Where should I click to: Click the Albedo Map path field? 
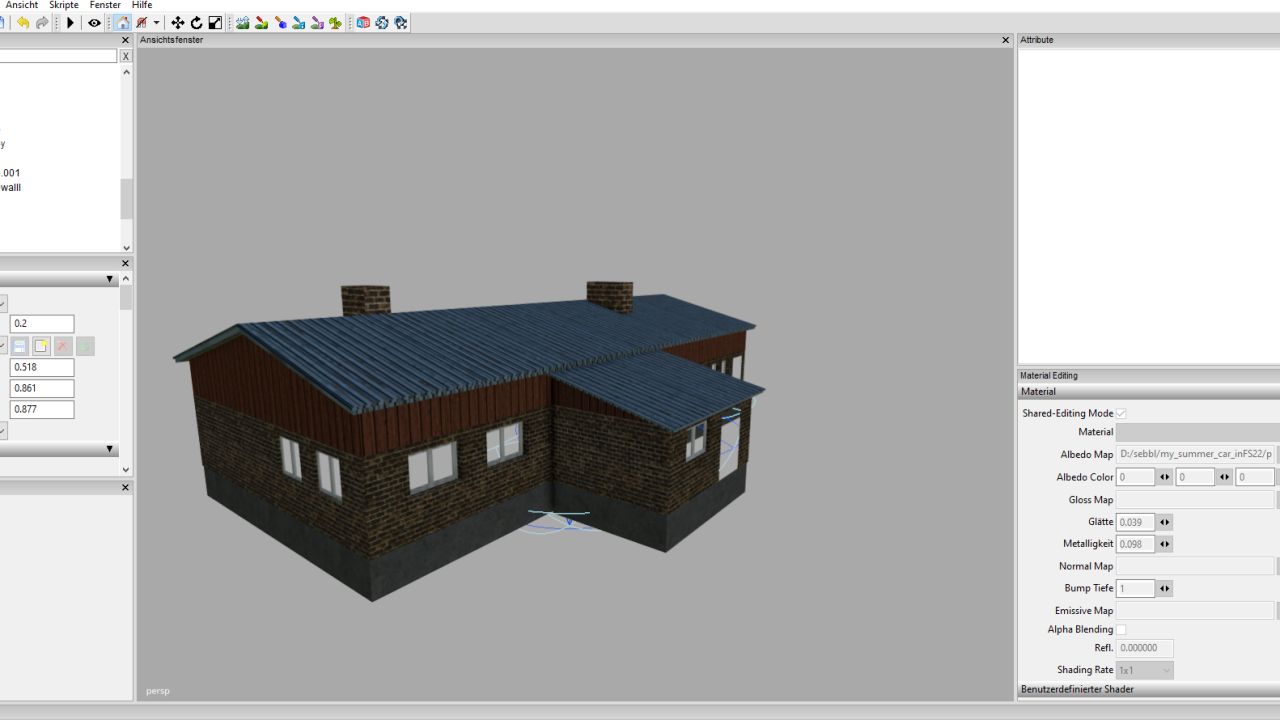(x=1196, y=454)
